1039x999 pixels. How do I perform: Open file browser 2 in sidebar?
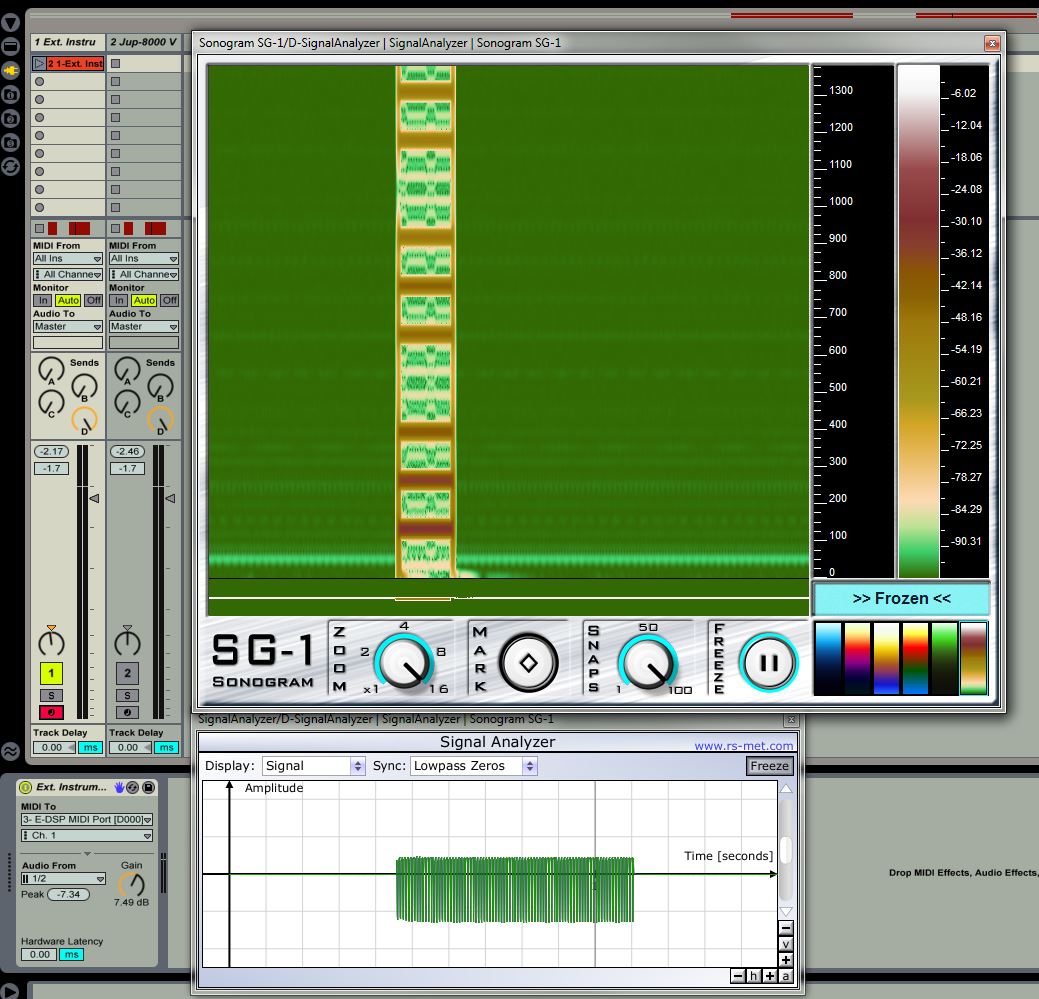[x=10, y=118]
